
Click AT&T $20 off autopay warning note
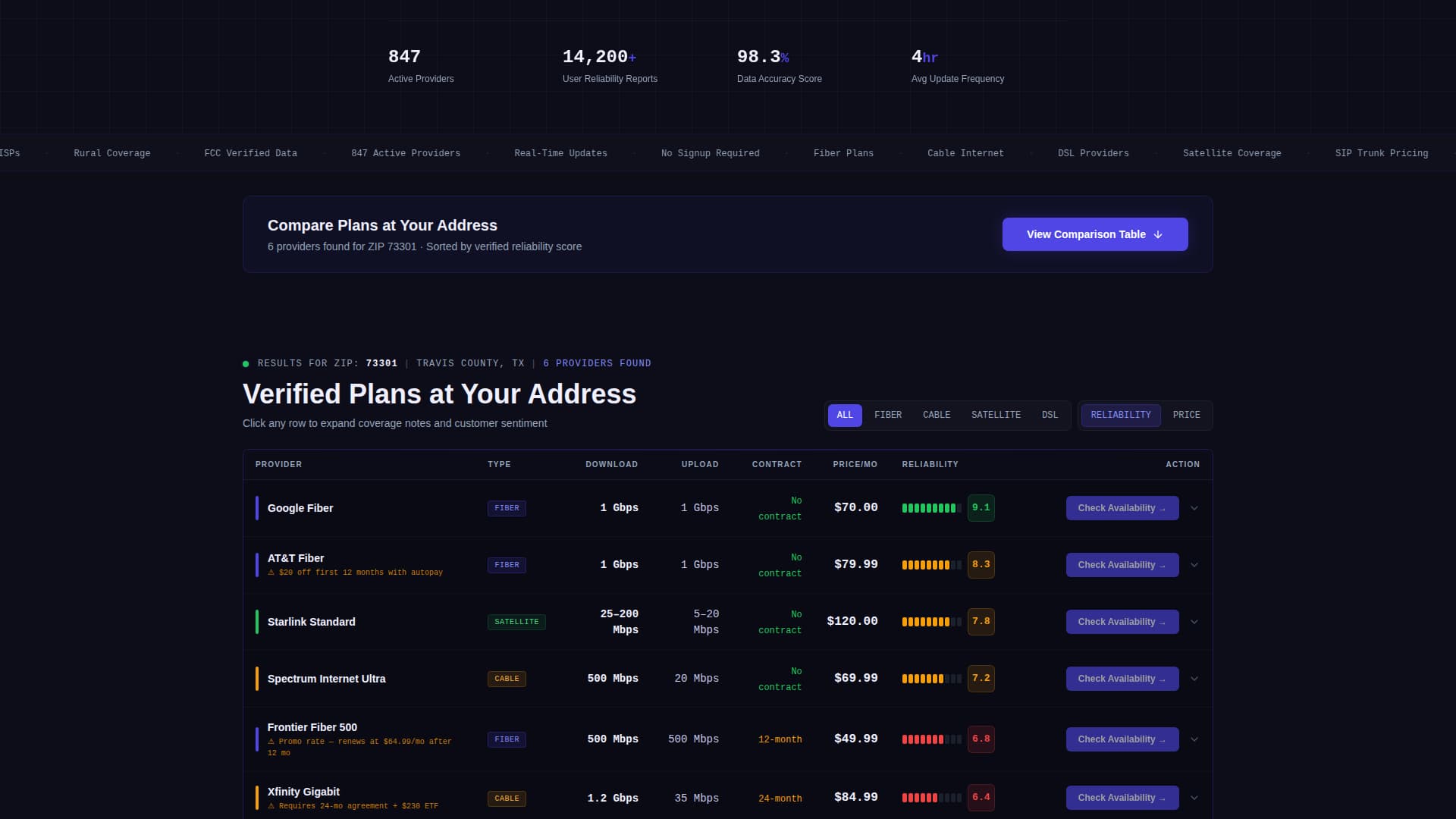point(355,573)
